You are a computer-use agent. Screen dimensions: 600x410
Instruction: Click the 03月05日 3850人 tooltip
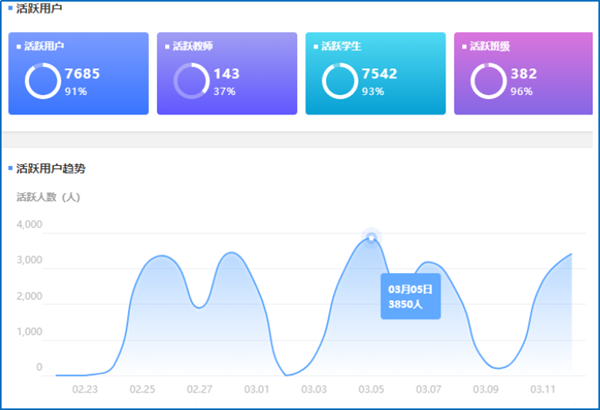(x=410, y=295)
